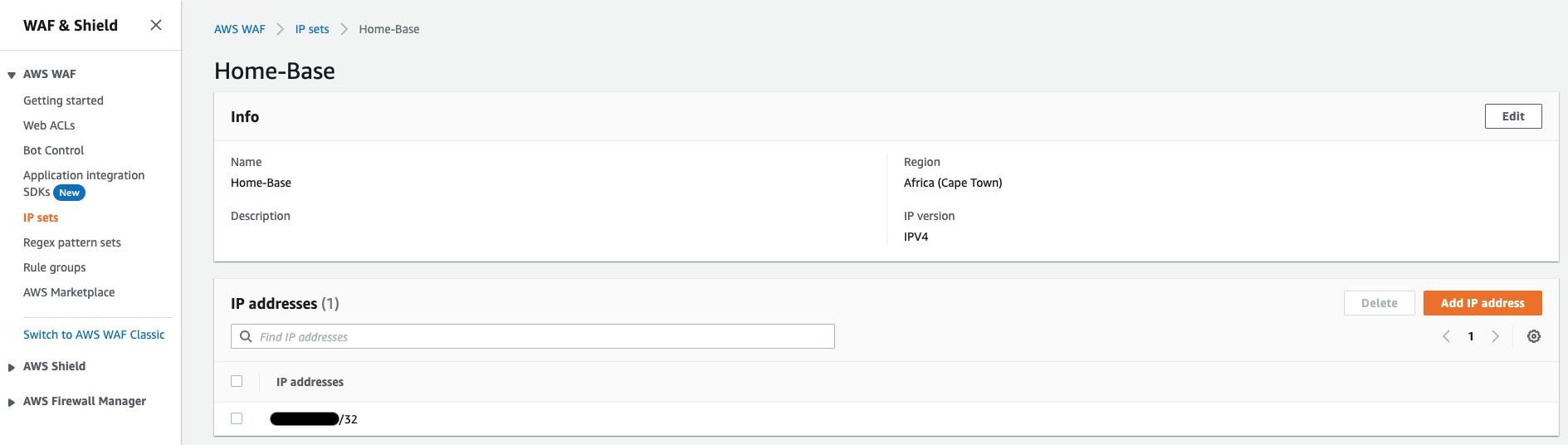Viewport: 1568px width, 445px height.
Task: Click the New badge beside SDKs
Action: [70, 193]
